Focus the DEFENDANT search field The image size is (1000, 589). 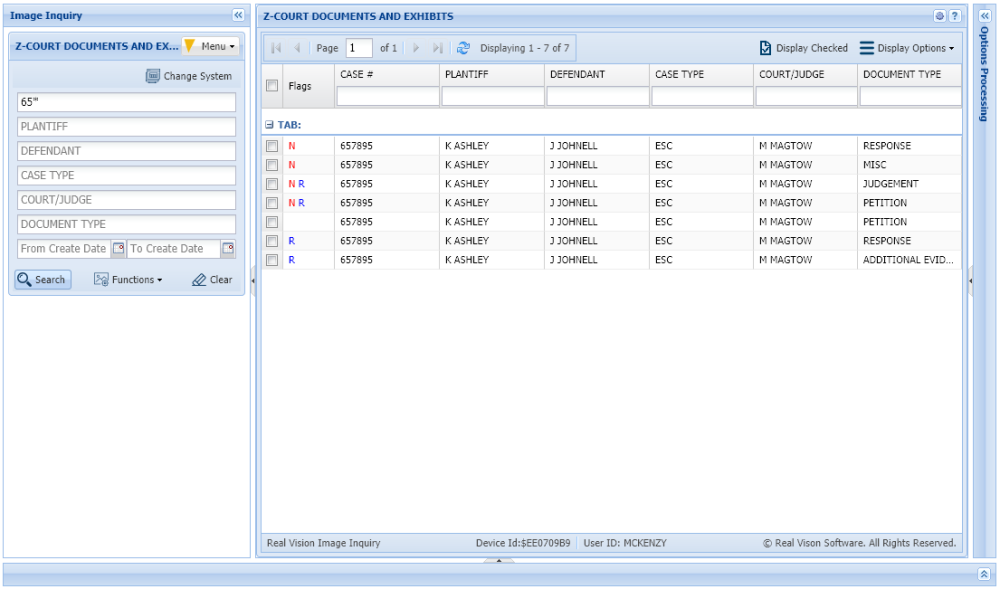pyautogui.click(x=126, y=151)
